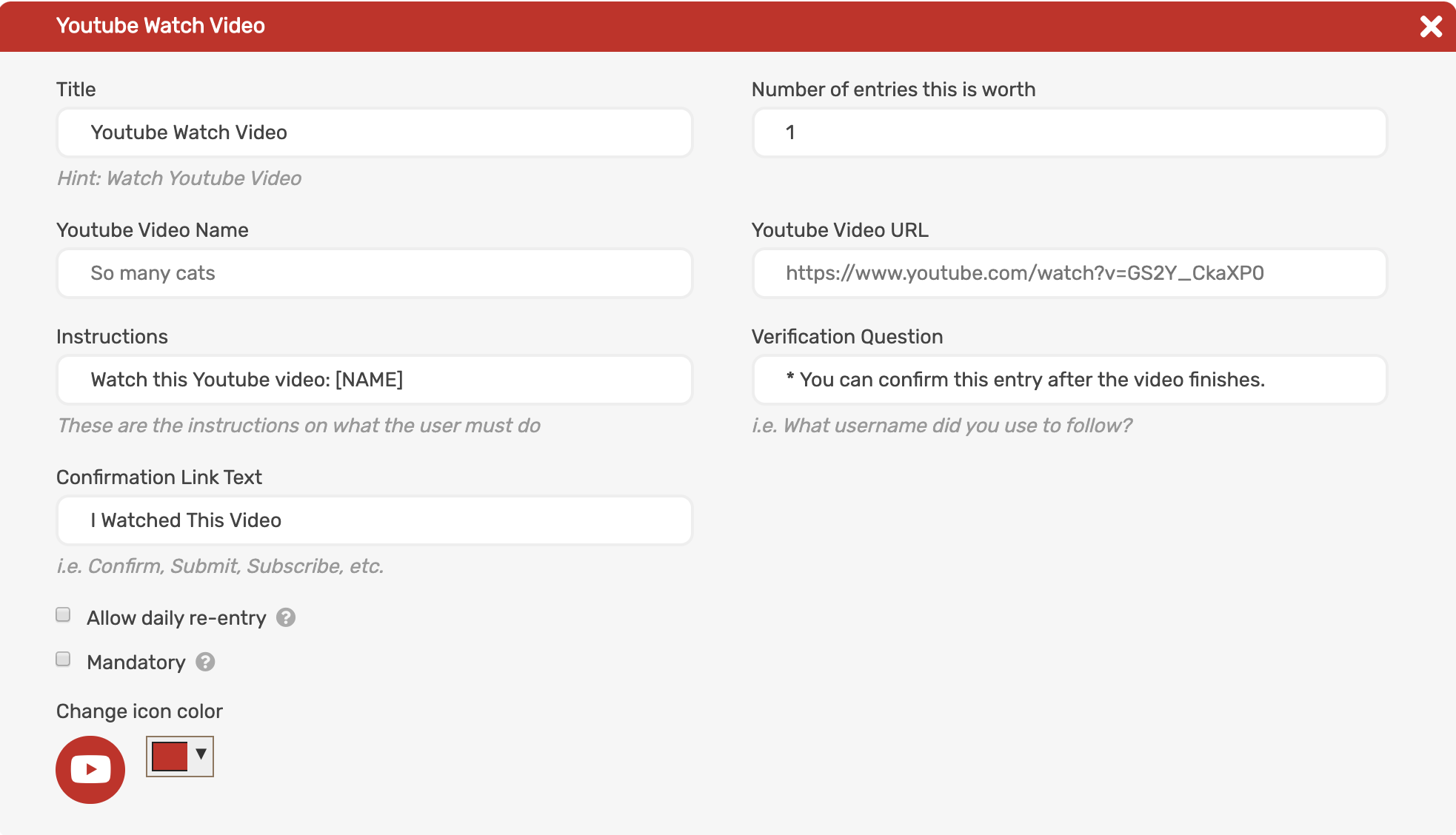Viewport: 1456px width, 835px height.
Task: Click the Youtube Video Name field
Action: click(x=373, y=272)
